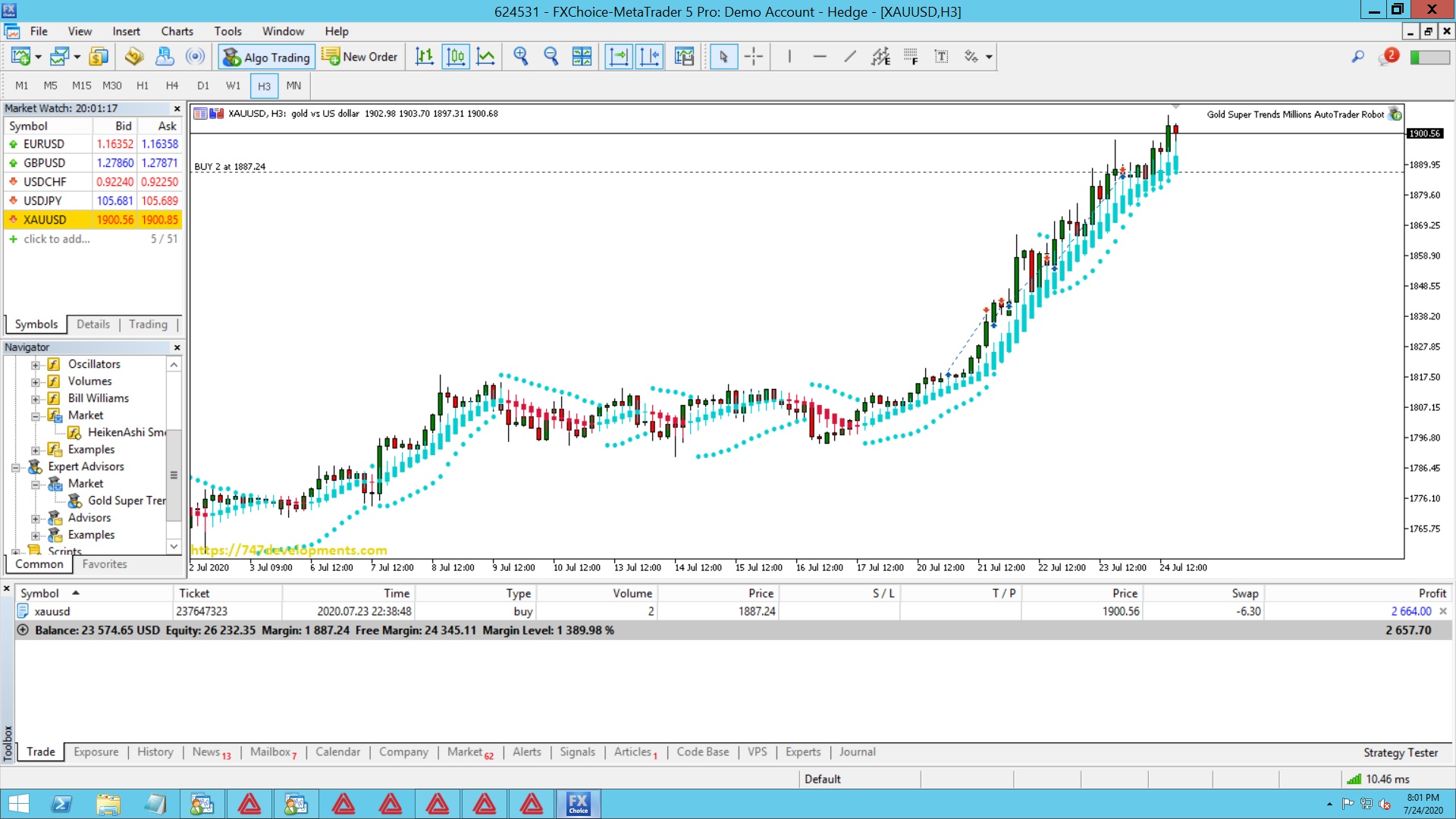The height and width of the screenshot is (819, 1456).
Task: Switch chart to line chart view
Action: 486,57
